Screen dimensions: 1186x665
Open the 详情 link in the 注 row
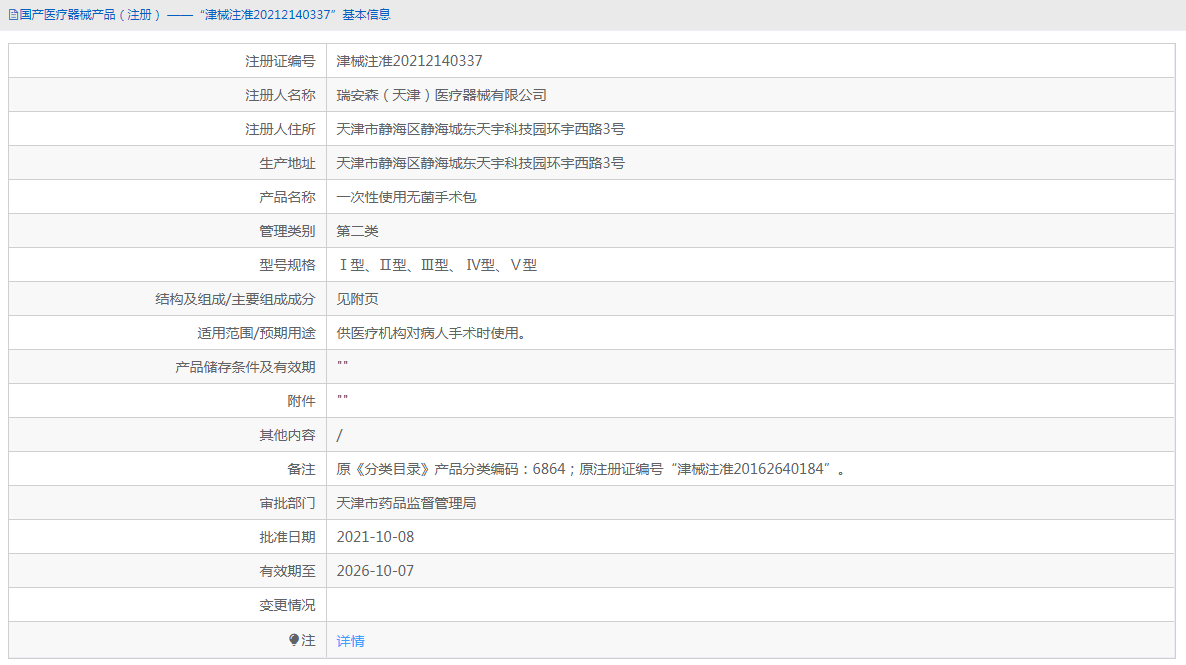tap(349, 639)
